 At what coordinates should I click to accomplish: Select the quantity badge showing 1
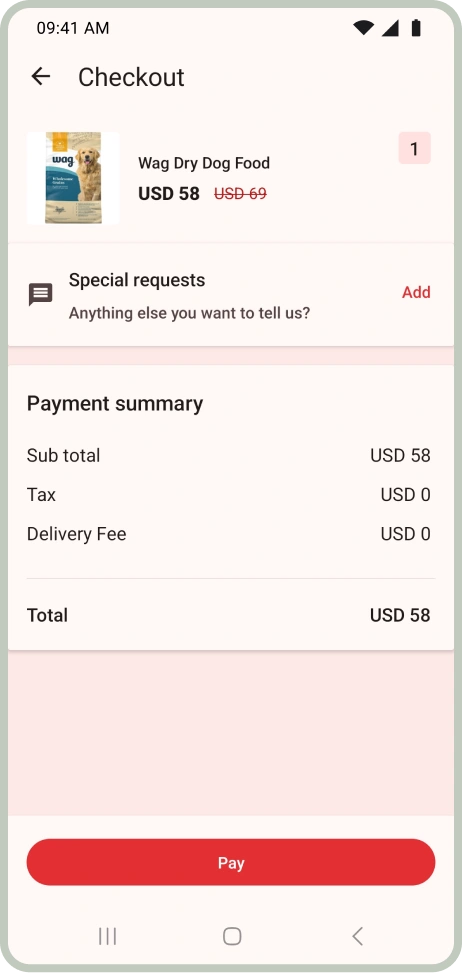point(414,148)
